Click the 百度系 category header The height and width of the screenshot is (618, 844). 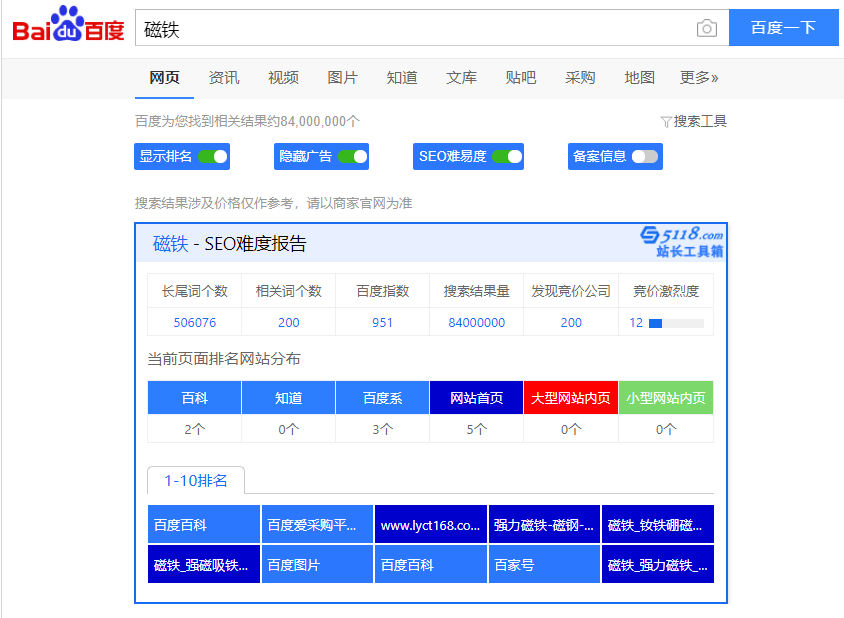tap(383, 398)
